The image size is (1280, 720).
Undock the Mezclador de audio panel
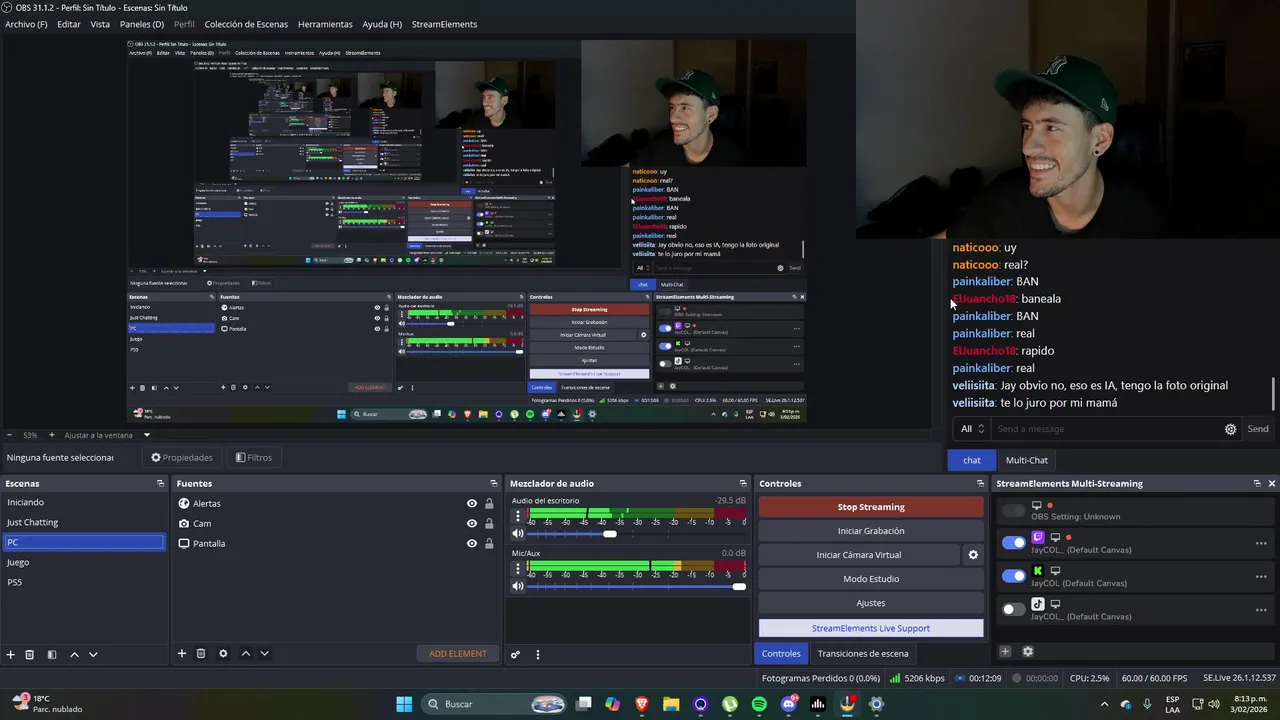(x=743, y=484)
